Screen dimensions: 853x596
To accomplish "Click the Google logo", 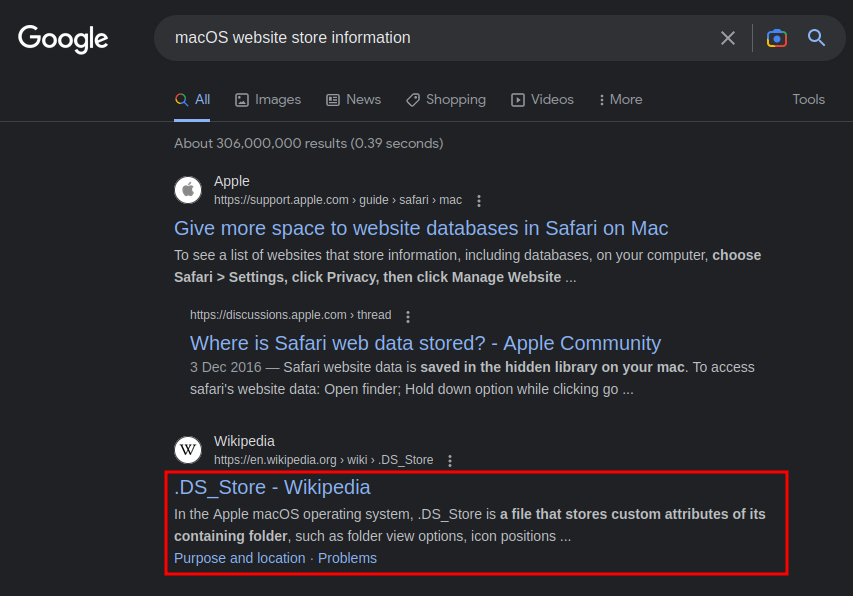I will pyautogui.click(x=63, y=39).
